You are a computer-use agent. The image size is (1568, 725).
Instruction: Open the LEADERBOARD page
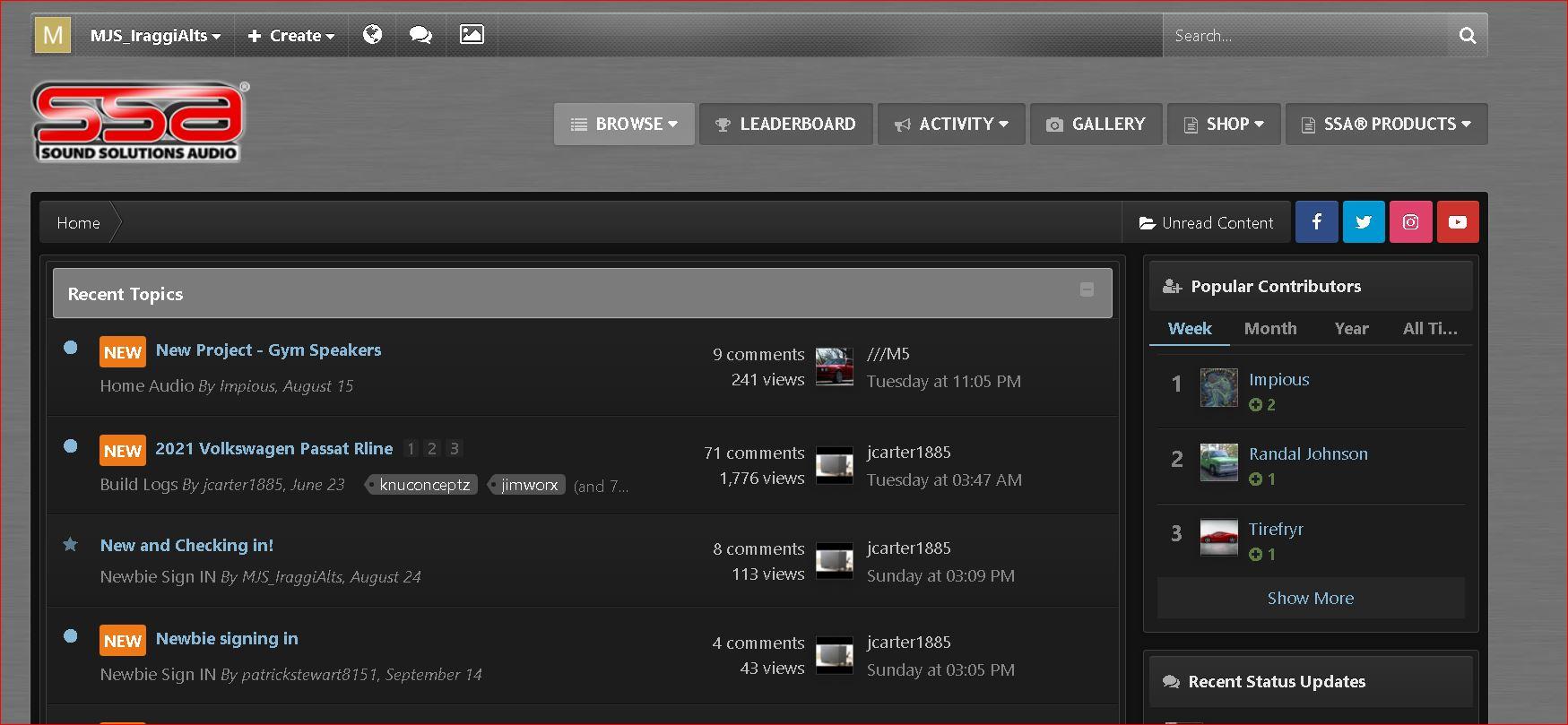point(785,124)
